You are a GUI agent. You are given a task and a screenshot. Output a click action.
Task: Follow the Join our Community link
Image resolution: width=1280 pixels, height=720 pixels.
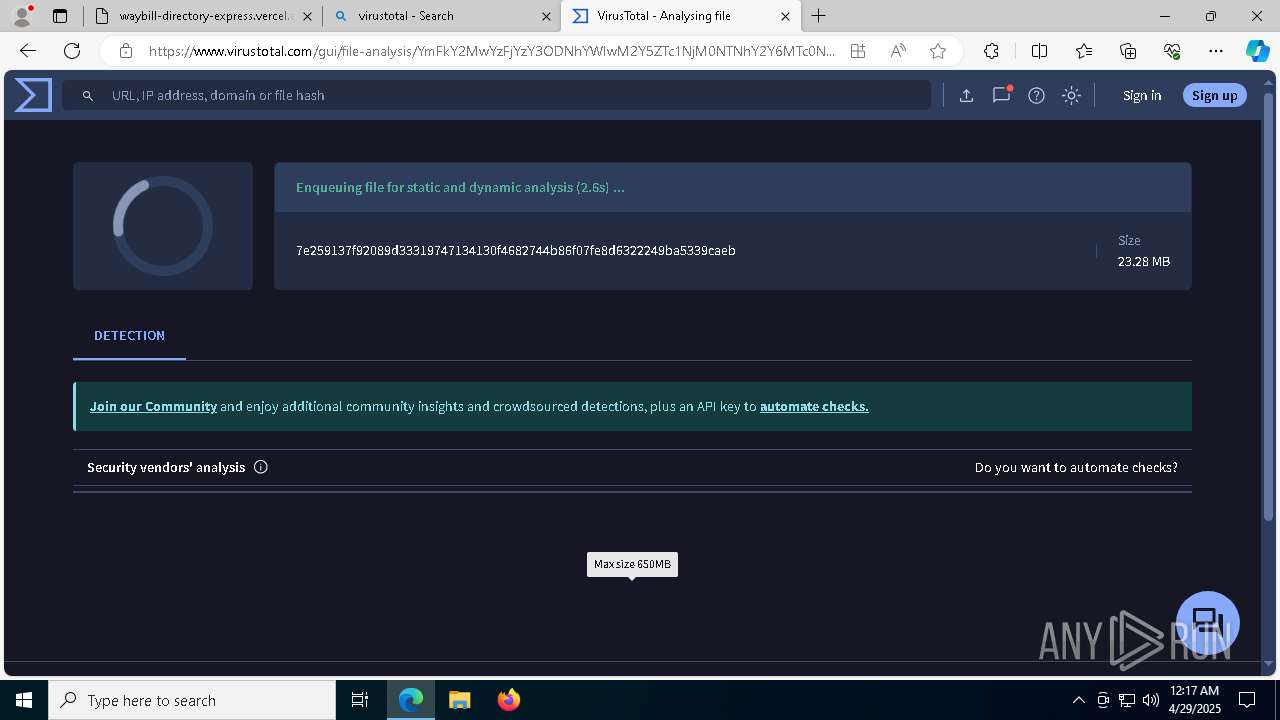pos(153,406)
